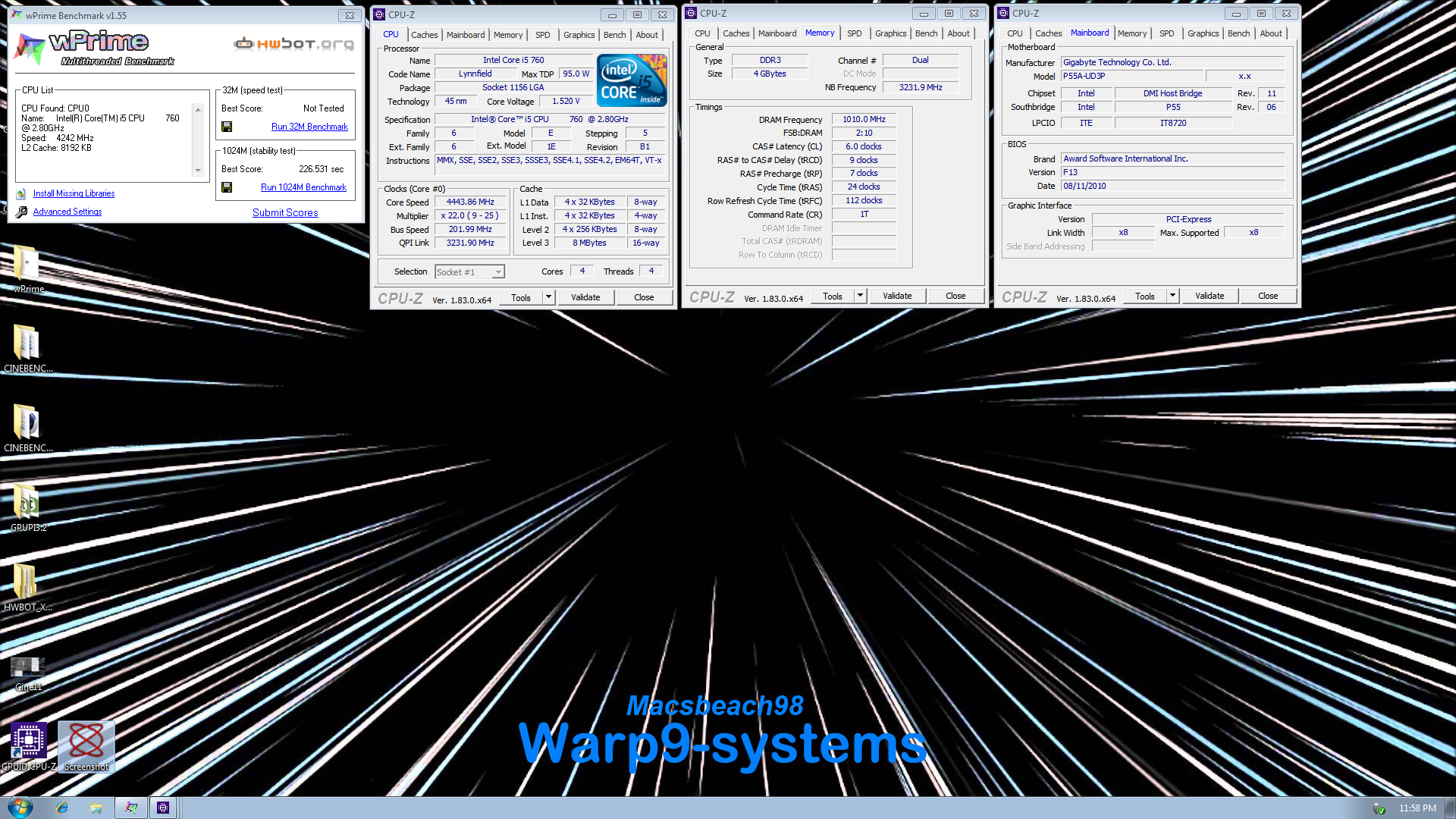Open Internet Explorer from the taskbar

pos(62,808)
